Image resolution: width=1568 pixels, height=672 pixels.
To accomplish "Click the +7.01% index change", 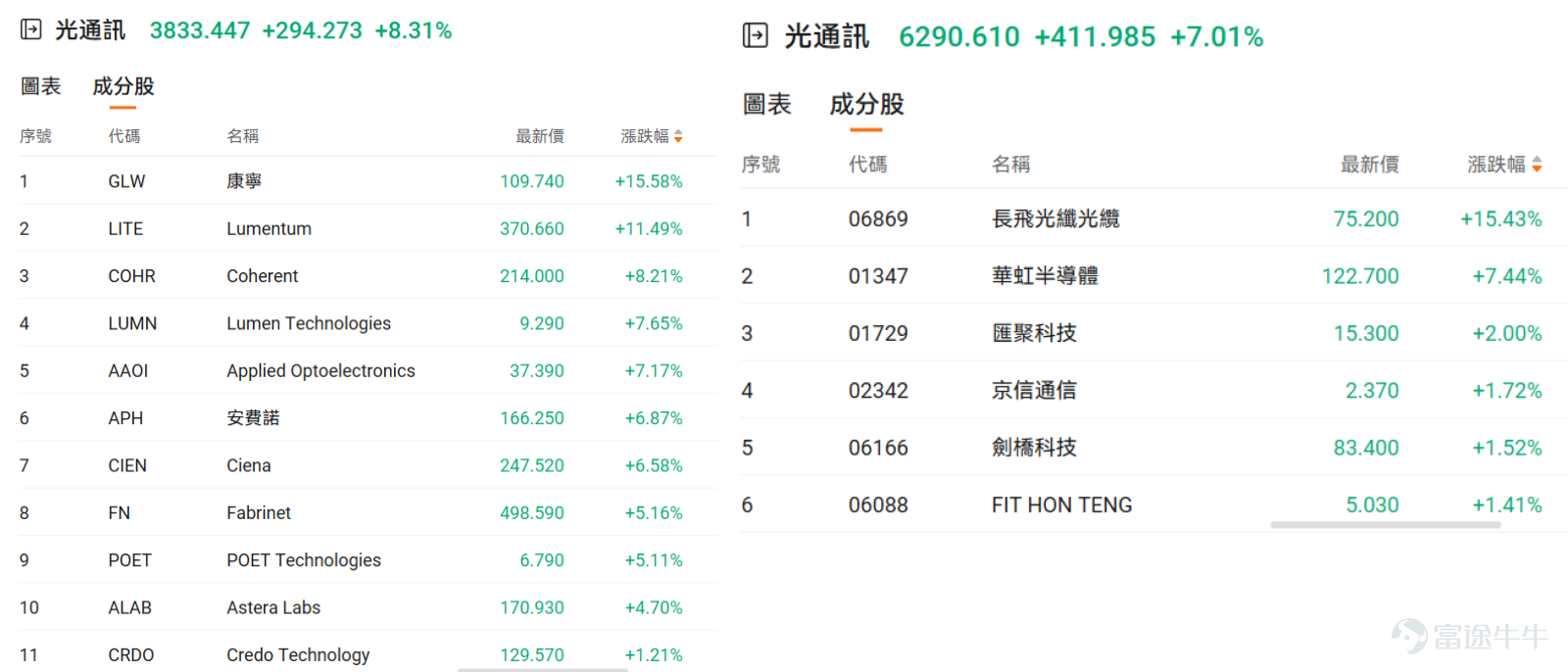I will [1217, 36].
